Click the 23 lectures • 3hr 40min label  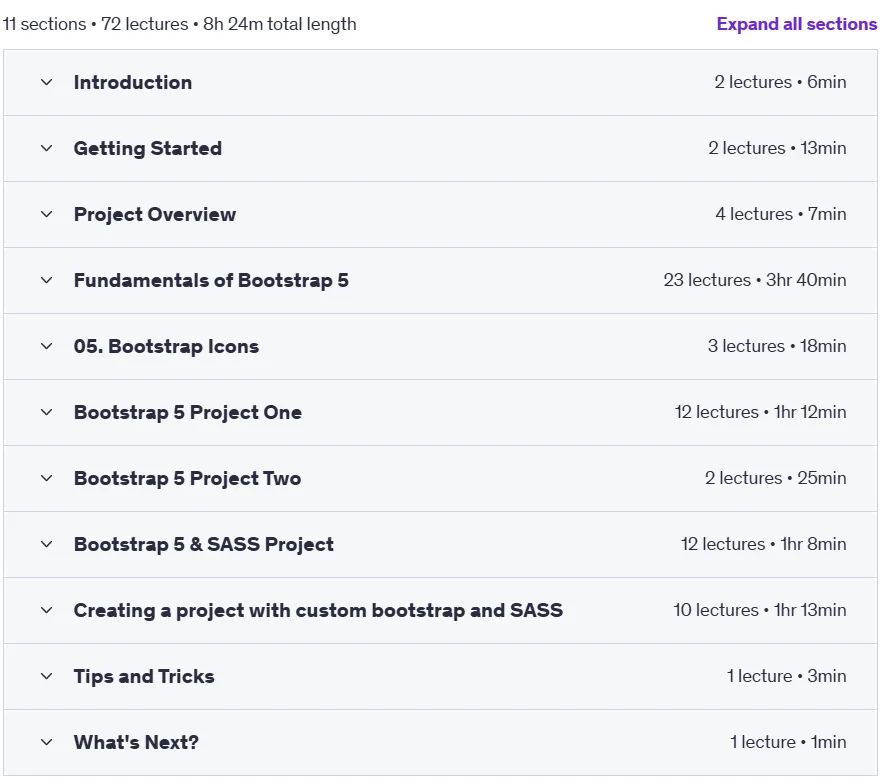755,280
